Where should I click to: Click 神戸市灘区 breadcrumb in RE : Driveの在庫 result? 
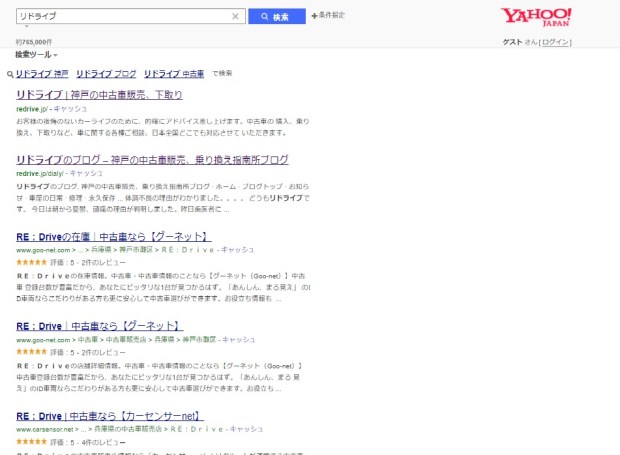coord(136,250)
